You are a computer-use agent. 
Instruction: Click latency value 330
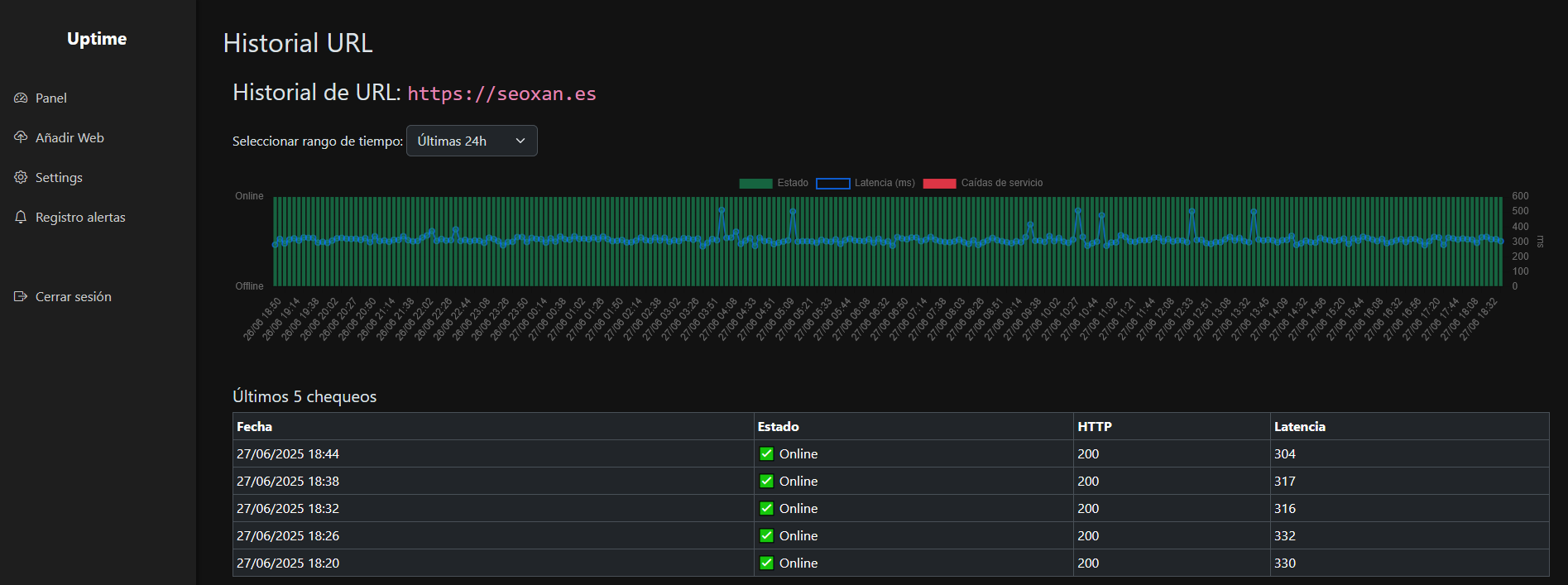[x=1284, y=563]
